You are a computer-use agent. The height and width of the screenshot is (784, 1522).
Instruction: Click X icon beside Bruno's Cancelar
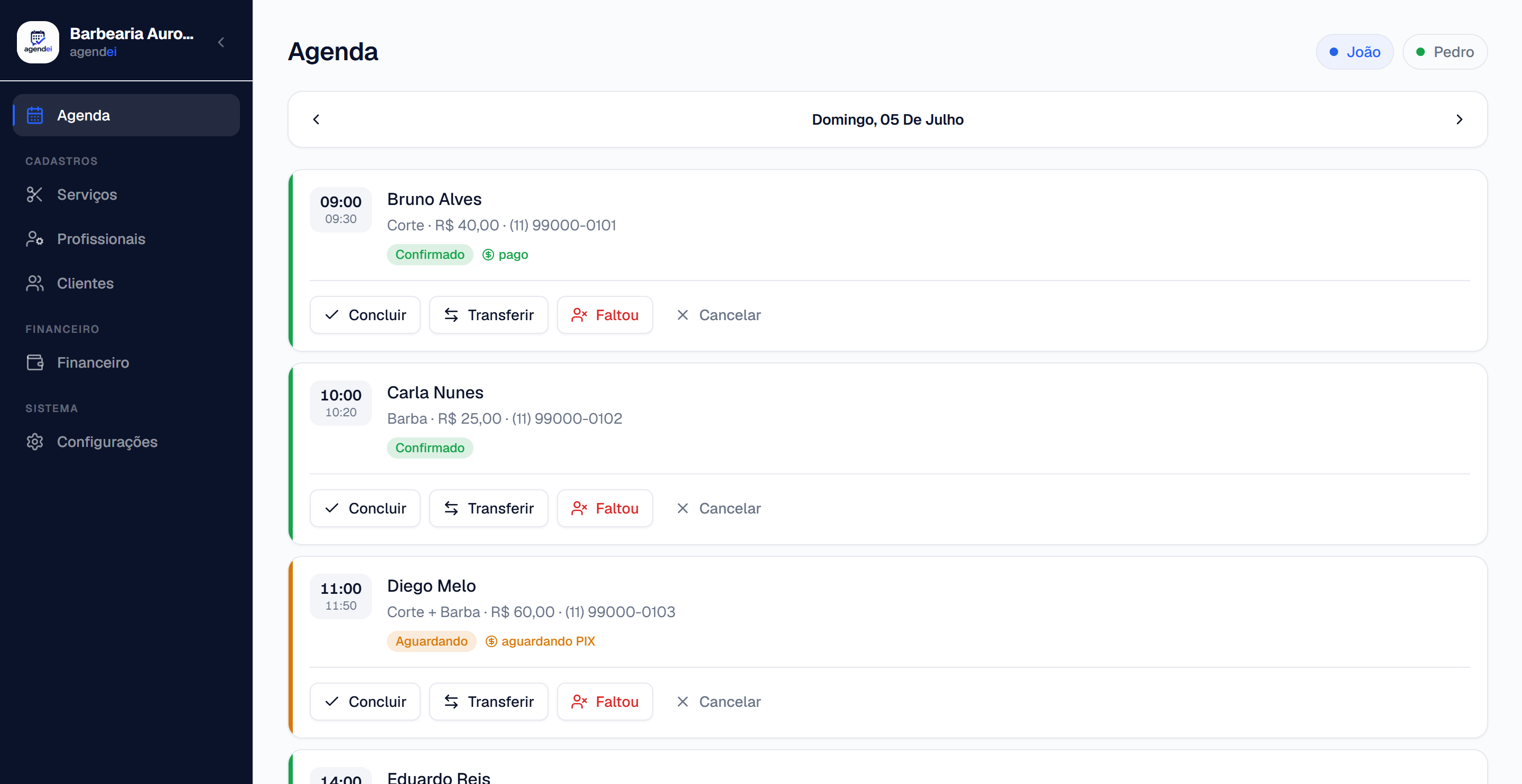coord(682,315)
